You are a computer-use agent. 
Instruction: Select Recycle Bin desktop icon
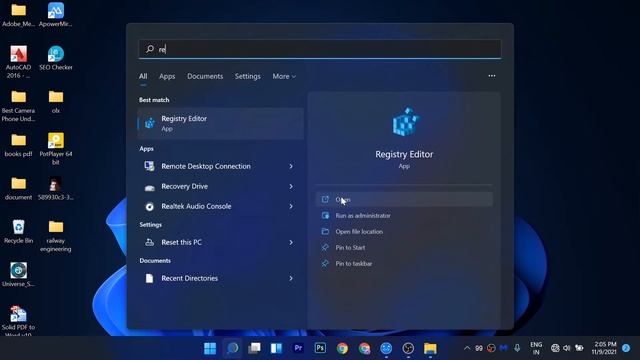(x=18, y=231)
